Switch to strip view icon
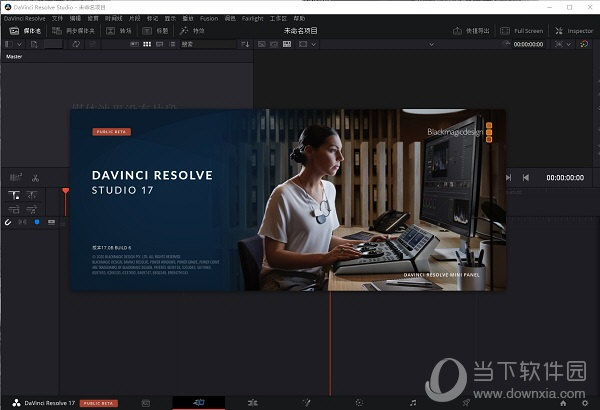The height and width of the screenshot is (410, 600). tap(160, 44)
